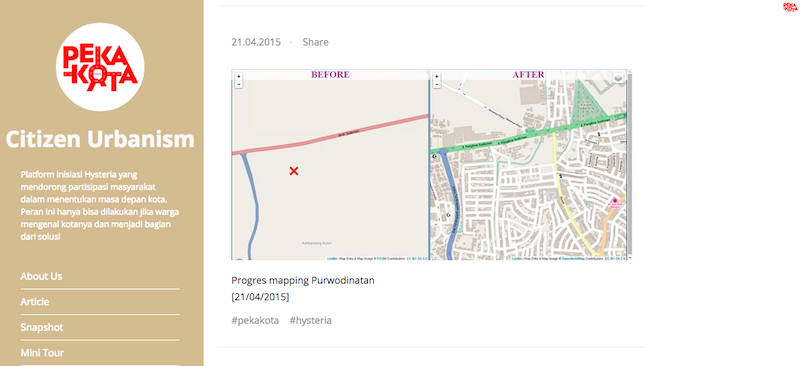800x366 pixels.
Task: Zoom in on the BEFORE map
Action: (239, 77)
